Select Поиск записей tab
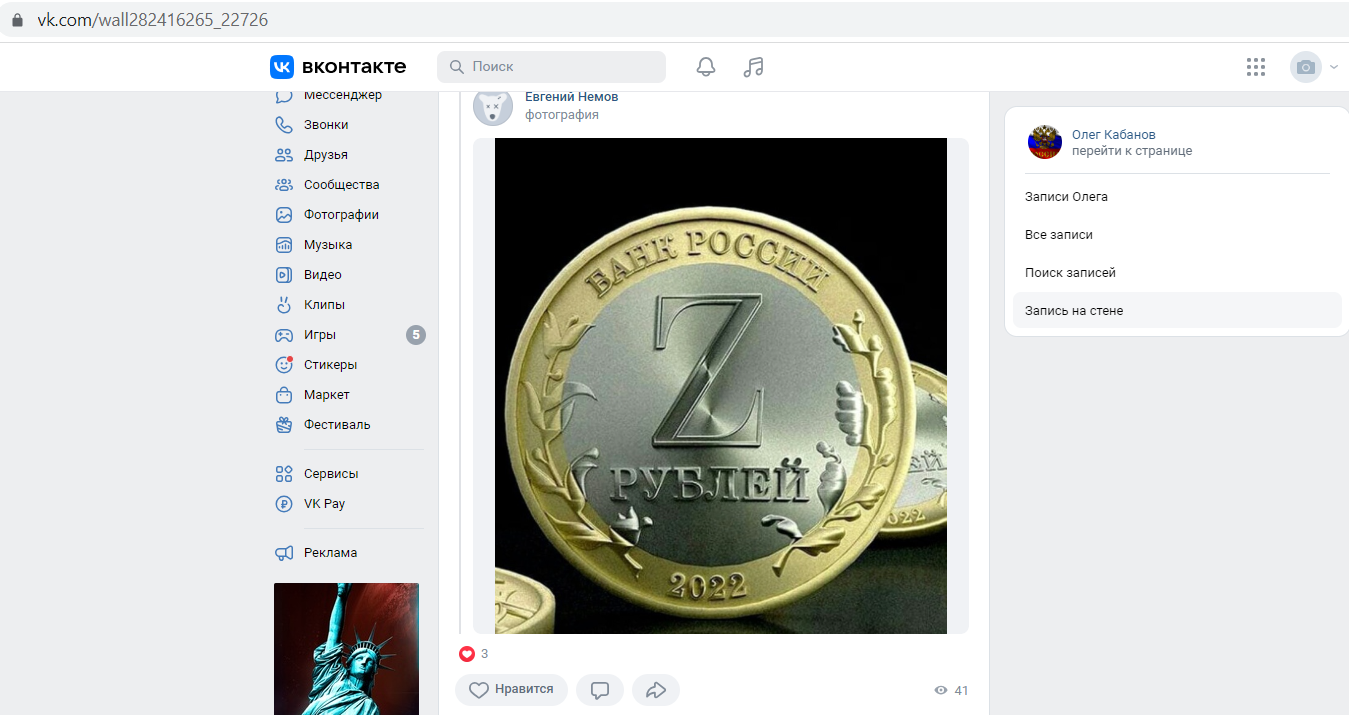The width and height of the screenshot is (1349, 715). pyautogui.click(x=1177, y=273)
